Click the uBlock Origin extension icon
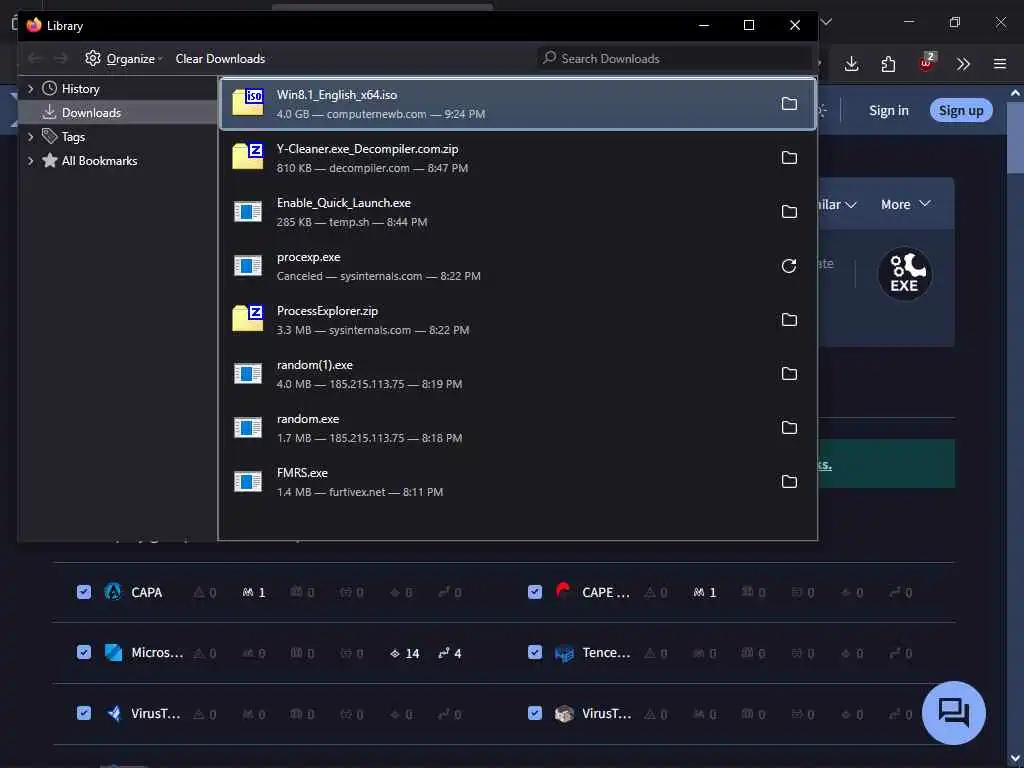 tap(927, 62)
